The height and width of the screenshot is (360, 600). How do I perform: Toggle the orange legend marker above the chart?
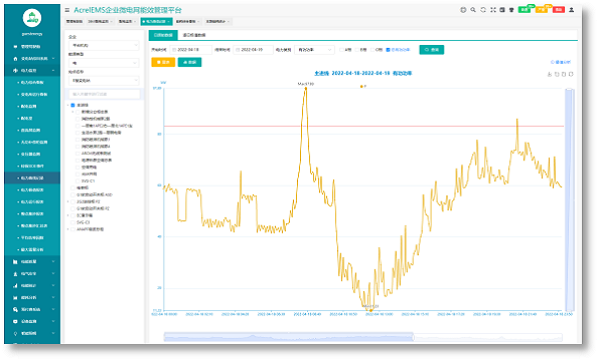coord(363,86)
